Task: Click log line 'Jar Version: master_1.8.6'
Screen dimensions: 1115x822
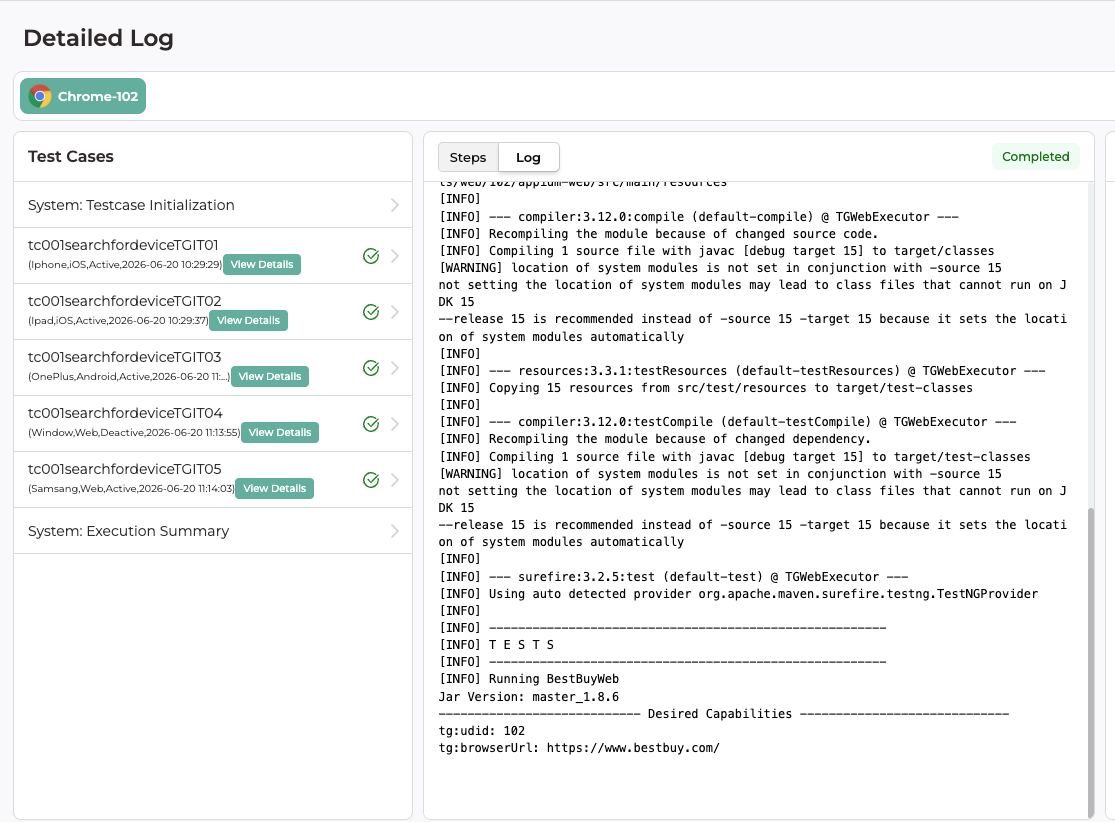Action: point(529,697)
